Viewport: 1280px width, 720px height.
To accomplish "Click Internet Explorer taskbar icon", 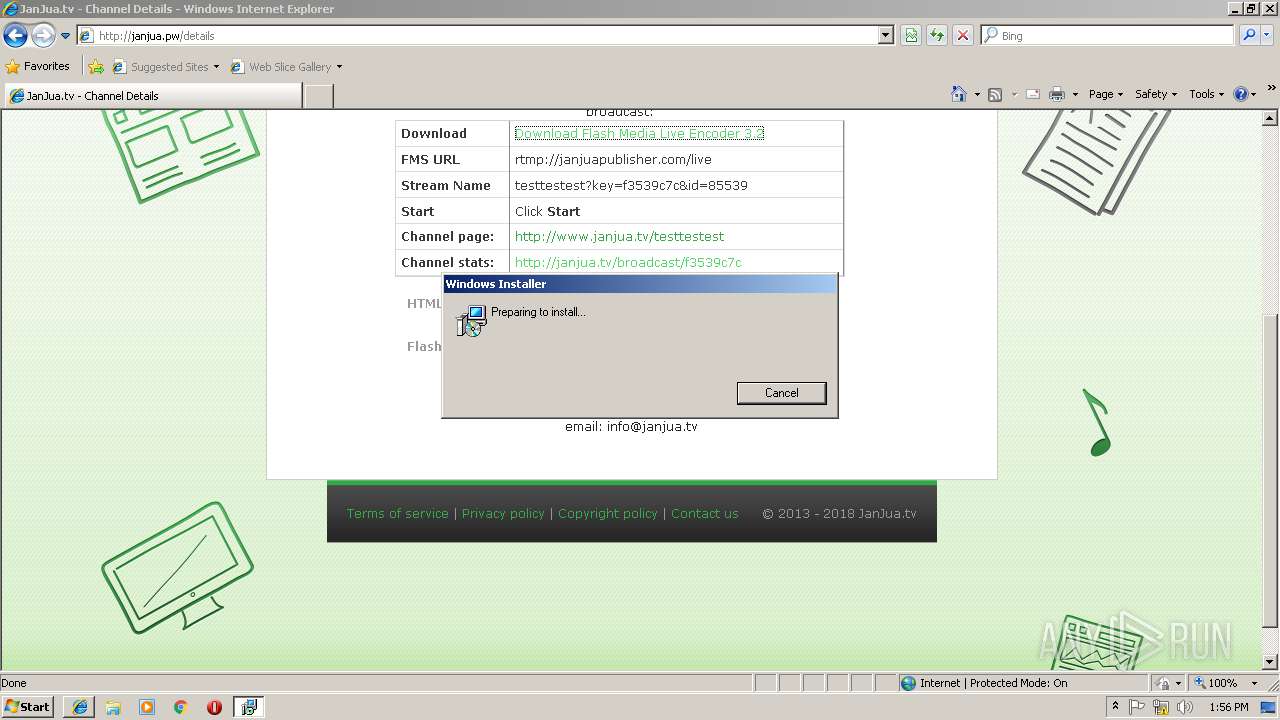I will (80, 707).
